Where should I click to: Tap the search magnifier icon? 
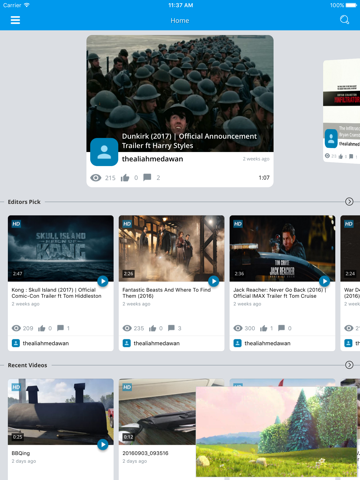[x=344, y=20]
